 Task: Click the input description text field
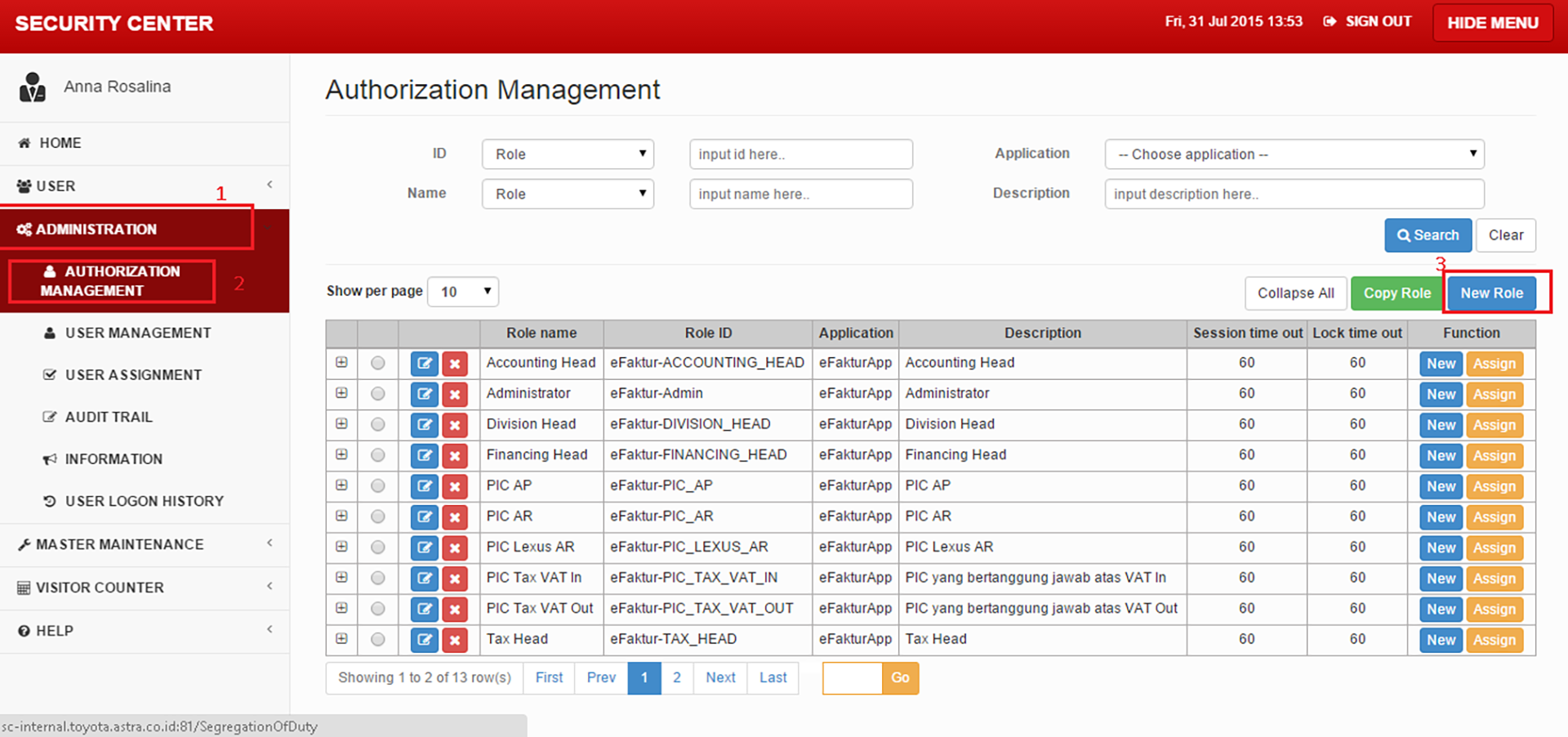[1294, 194]
